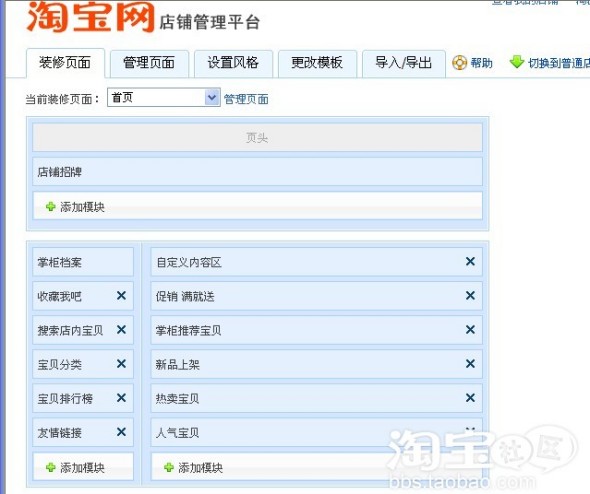Delete the 宝贝排行榜 module
This screenshot has height=494, width=590.
point(121,398)
